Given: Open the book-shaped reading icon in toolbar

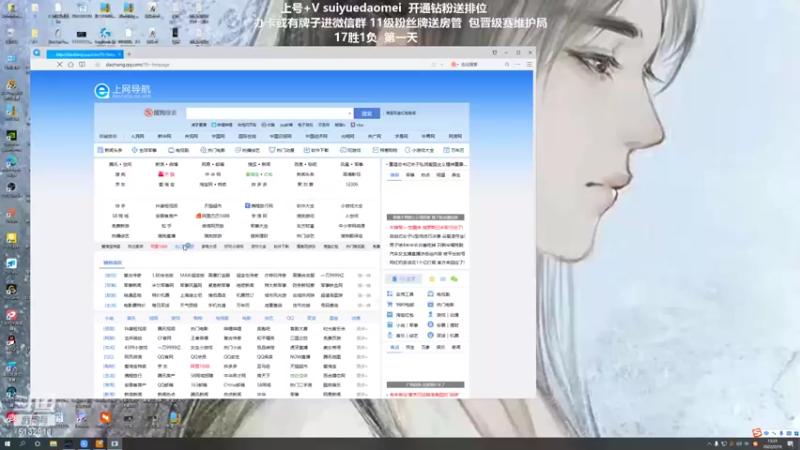Looking at the screenshot, I should (x=82, y=65).
